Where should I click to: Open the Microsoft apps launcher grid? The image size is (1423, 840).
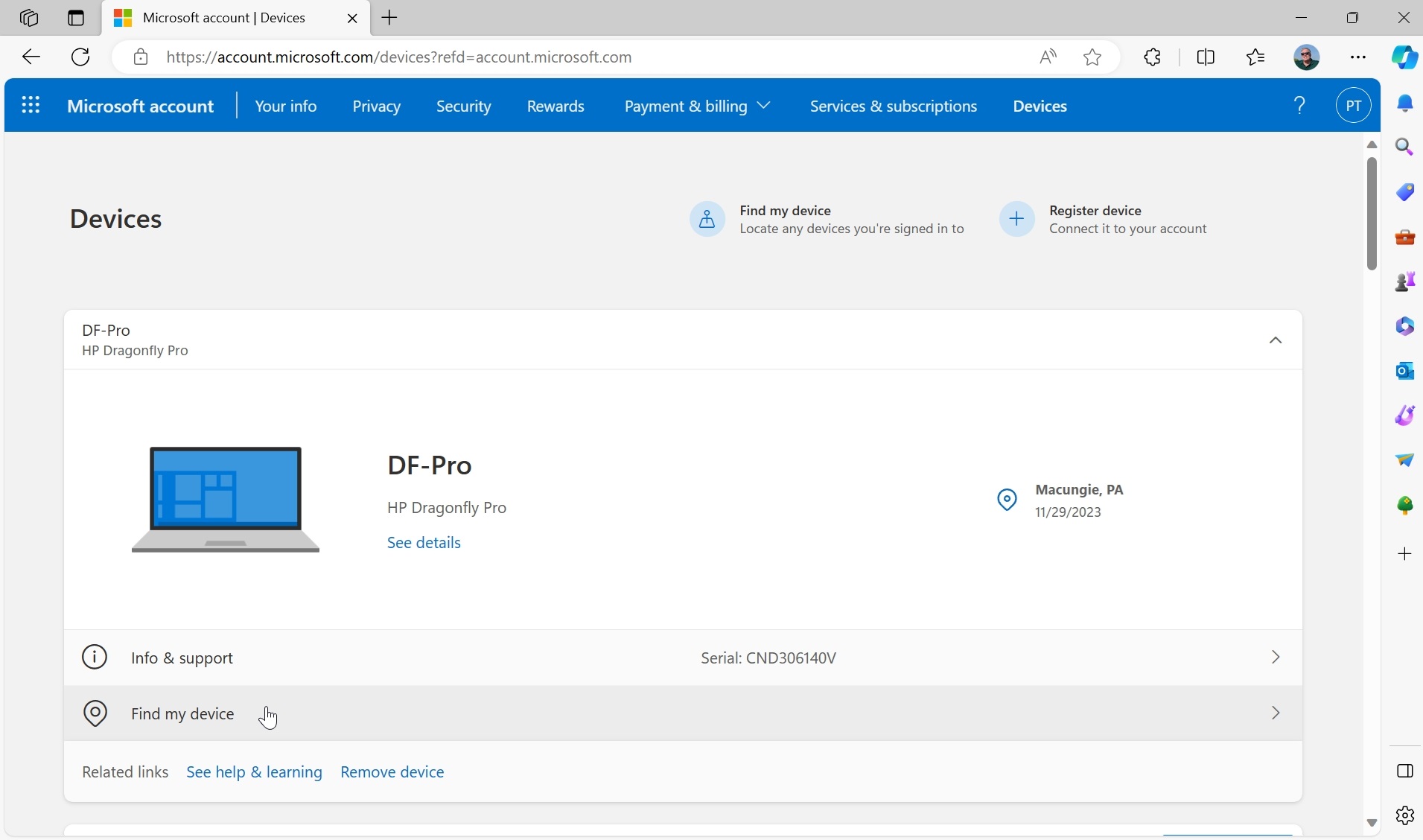click(31, 106)
